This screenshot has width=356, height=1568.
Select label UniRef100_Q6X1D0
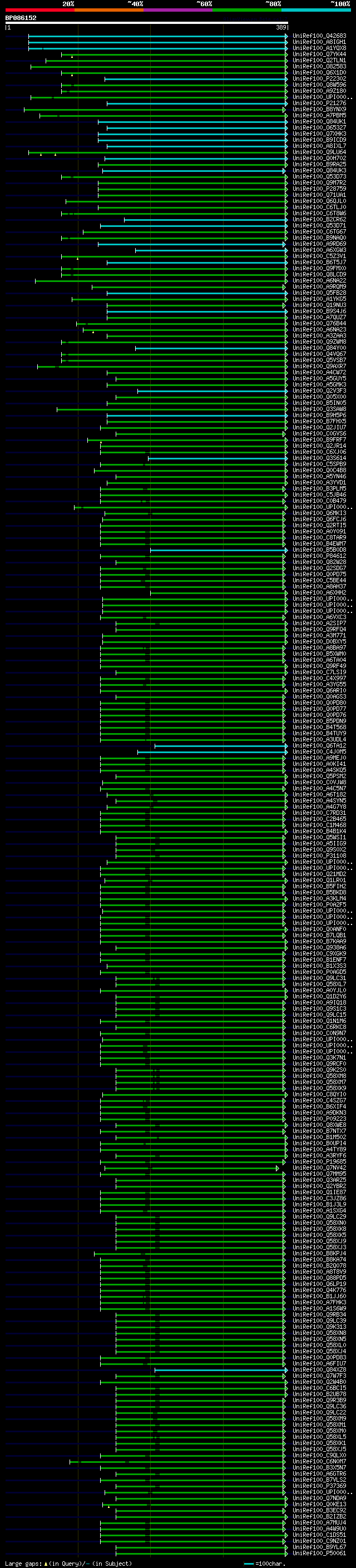point(319,72)
